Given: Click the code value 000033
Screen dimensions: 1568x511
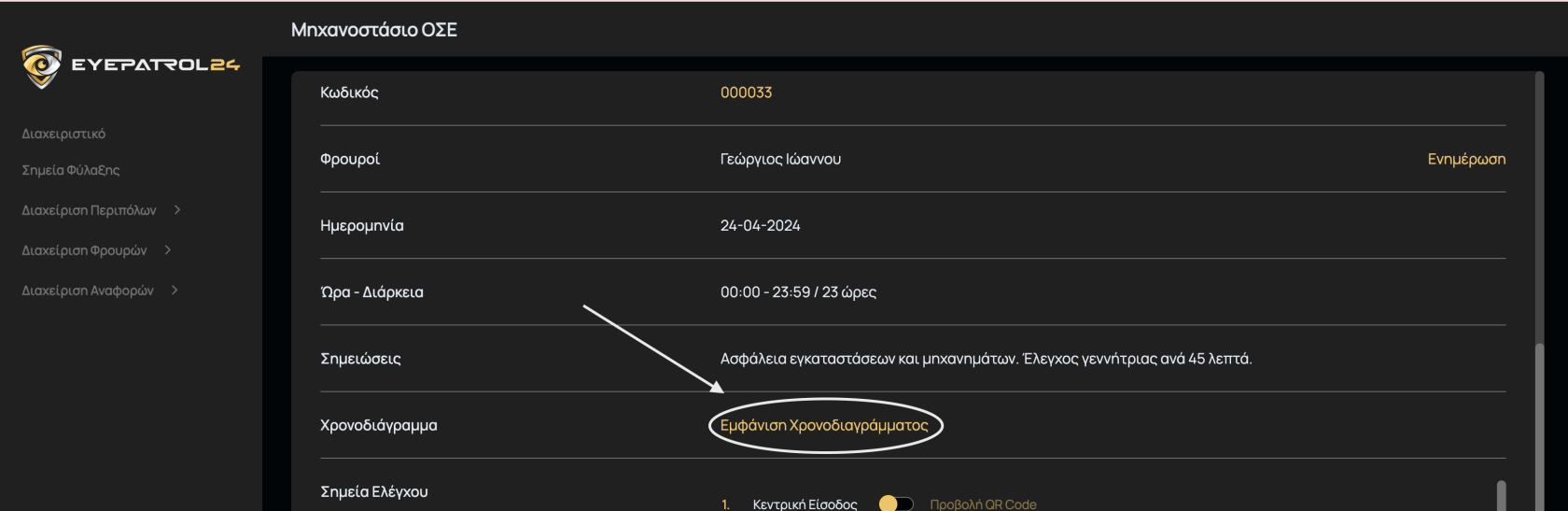Looking at the screenshot, I should (x=746, y=92).
